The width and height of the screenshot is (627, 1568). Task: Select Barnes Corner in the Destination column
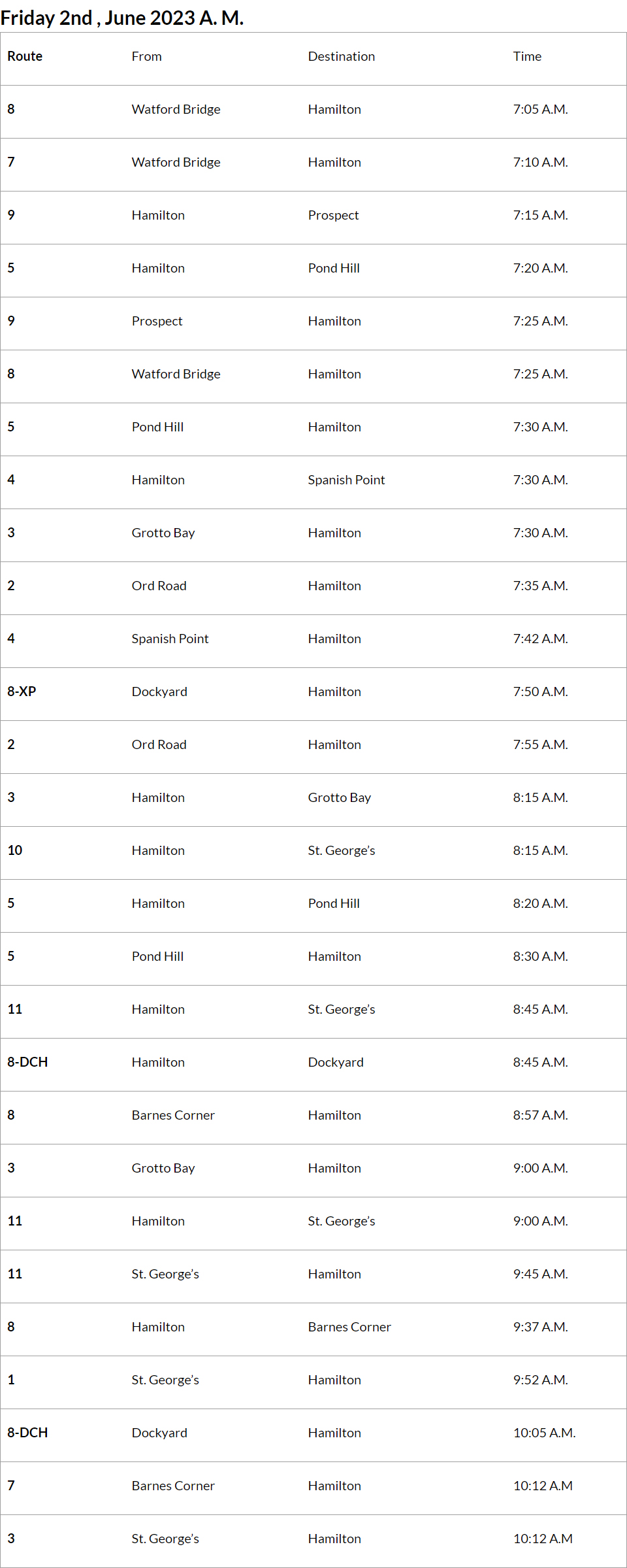pos(349,1327)
